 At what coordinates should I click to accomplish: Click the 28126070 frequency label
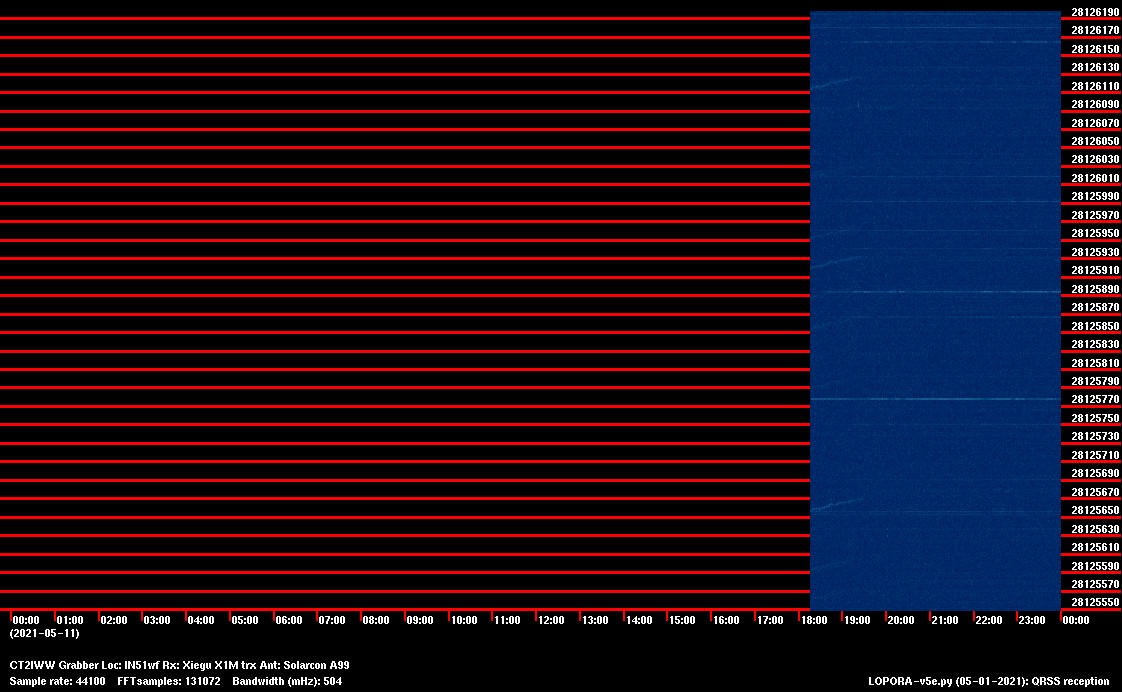tap(1095, 123)
